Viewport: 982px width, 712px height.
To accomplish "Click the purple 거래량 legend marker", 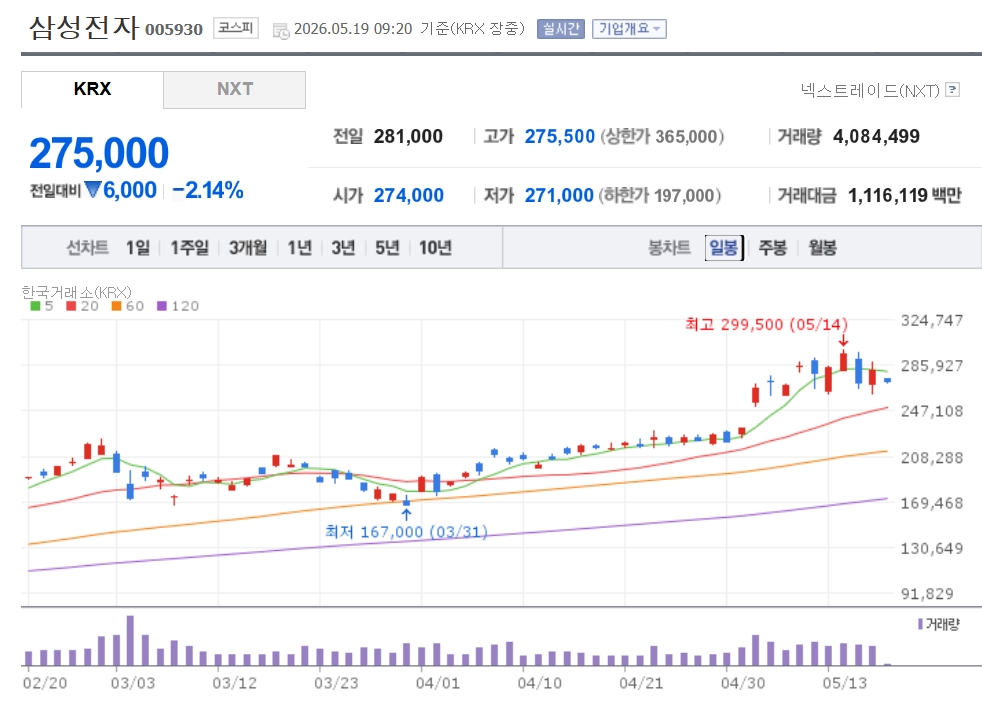I will click(x=920, y=624).
